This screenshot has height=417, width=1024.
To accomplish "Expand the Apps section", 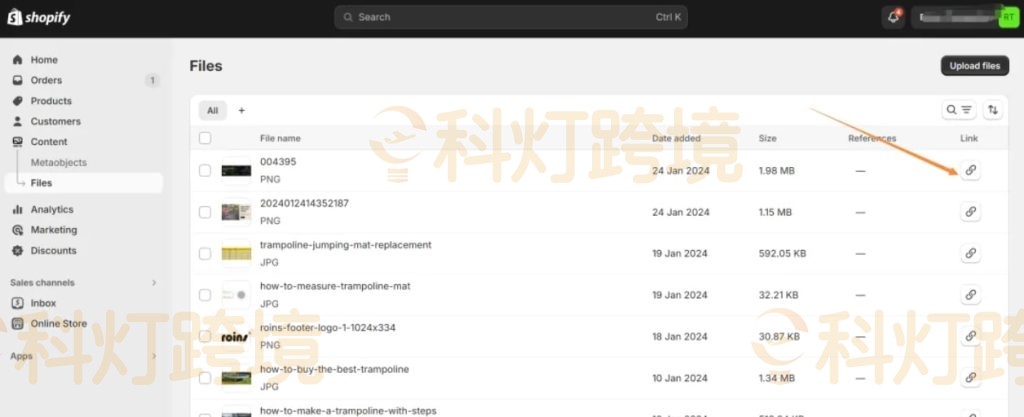I will 153,356.
